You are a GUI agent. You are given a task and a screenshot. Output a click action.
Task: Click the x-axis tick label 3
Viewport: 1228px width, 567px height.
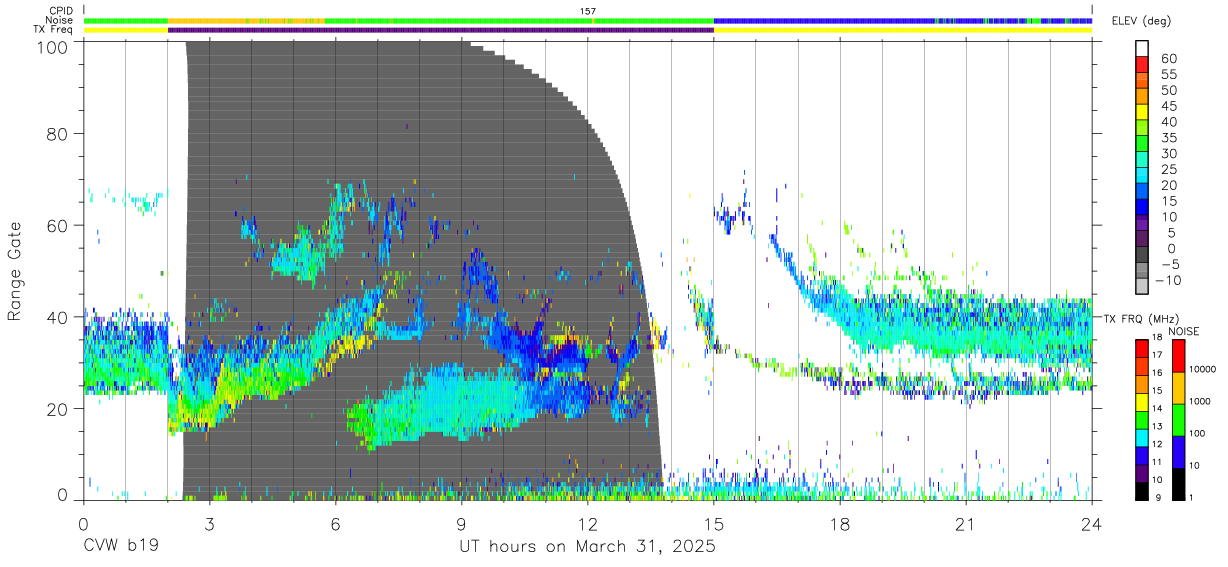coord(209,525)
